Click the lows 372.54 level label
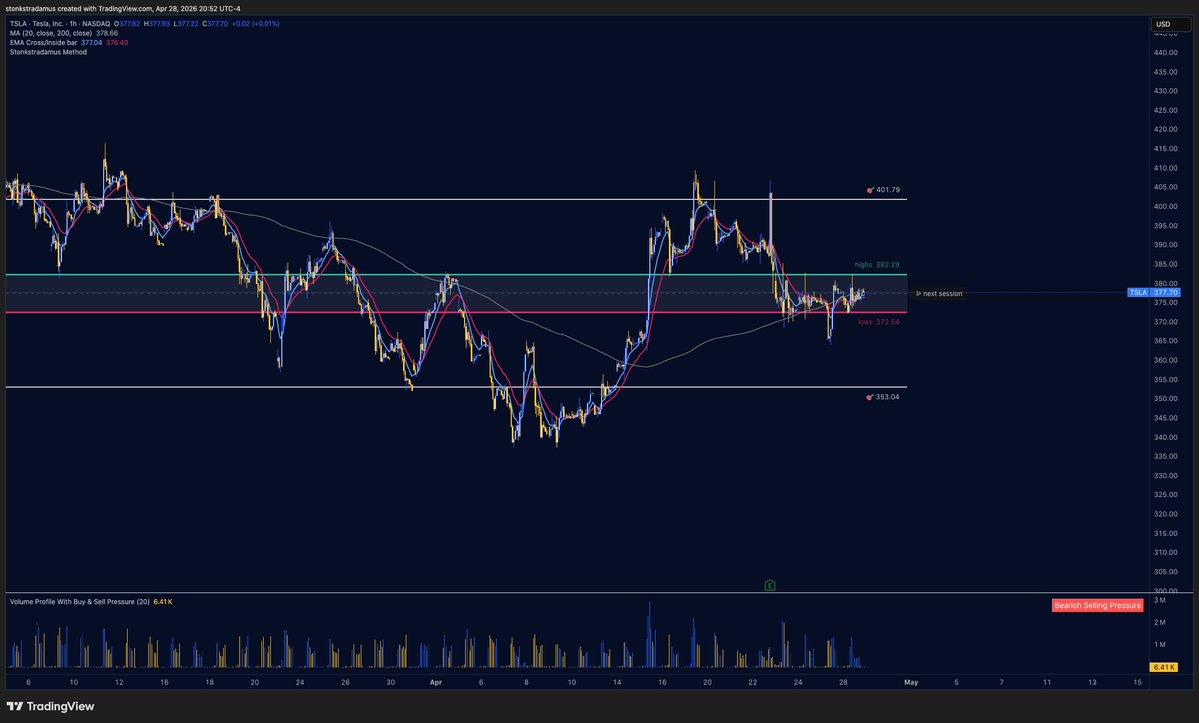Screen dimensions: 1199x723 coord(879,323)
